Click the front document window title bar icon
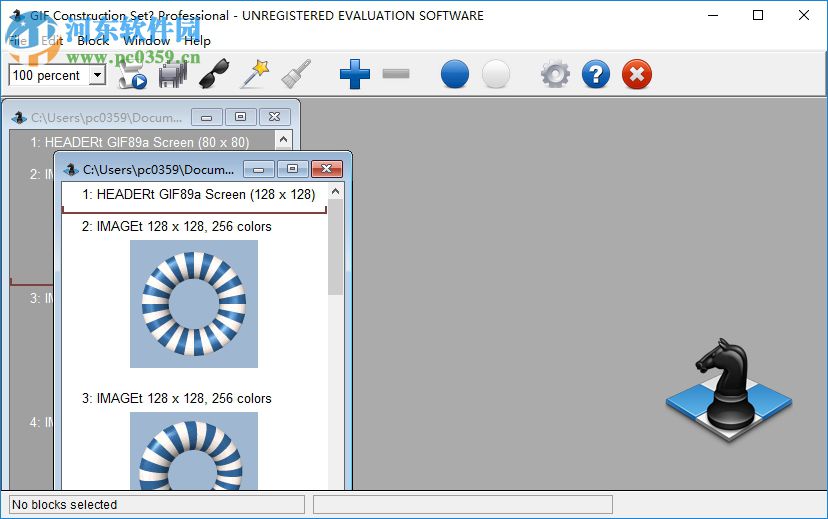The image size is (828, 519). (x=71, y=169)
